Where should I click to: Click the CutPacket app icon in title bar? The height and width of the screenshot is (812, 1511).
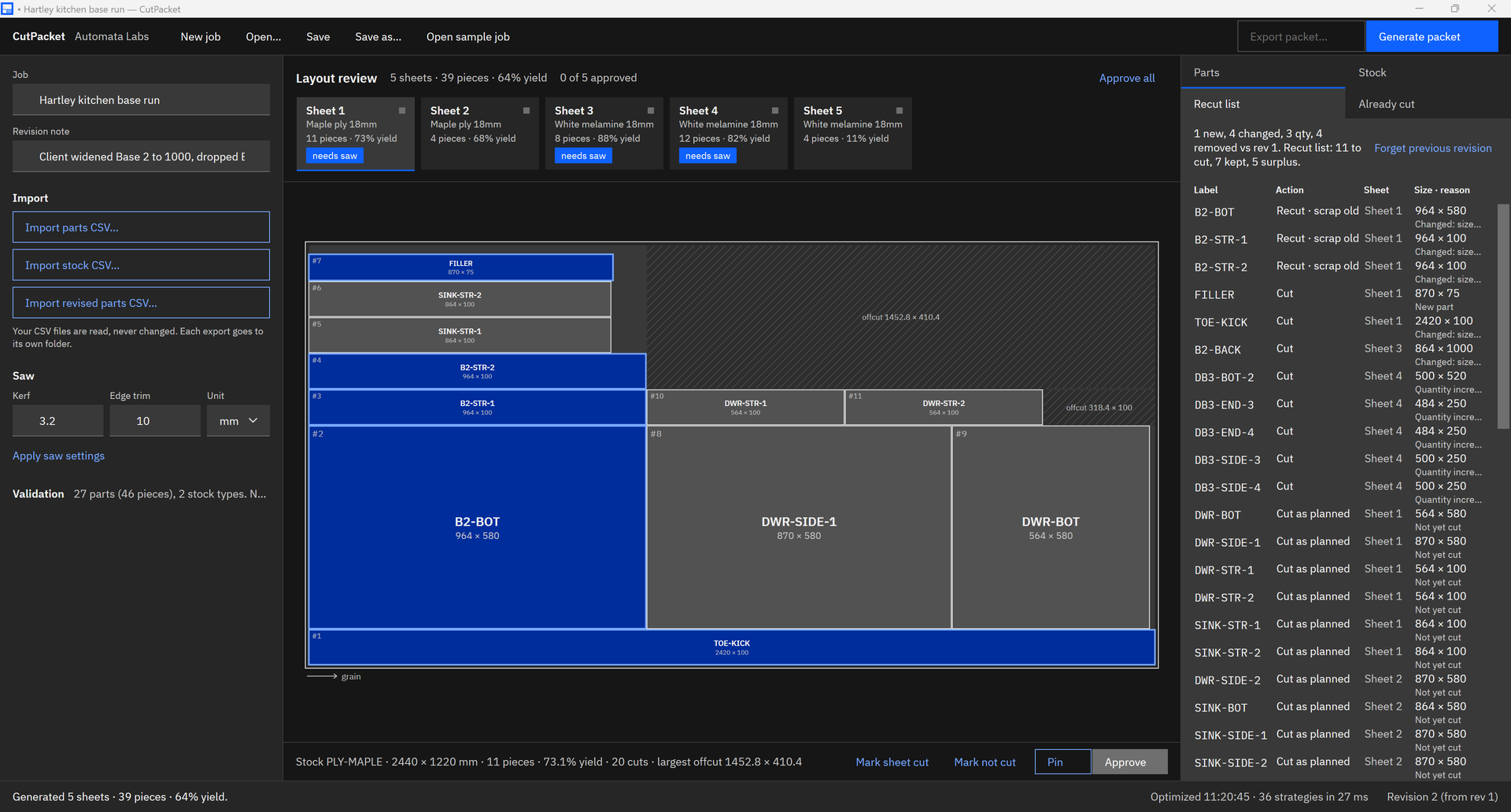point(7,9)
